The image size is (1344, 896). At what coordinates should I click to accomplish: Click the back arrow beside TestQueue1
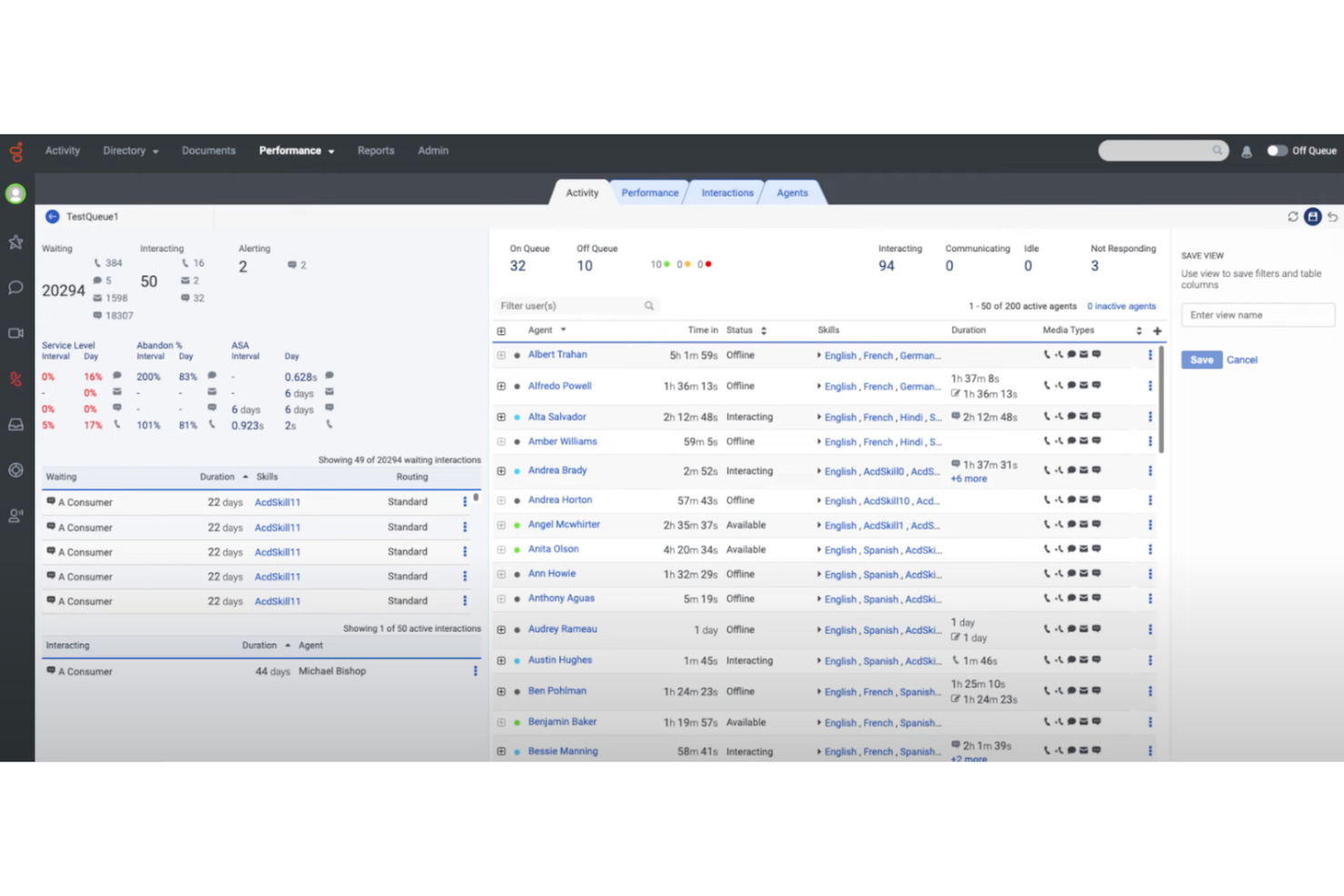click(52, 216)
